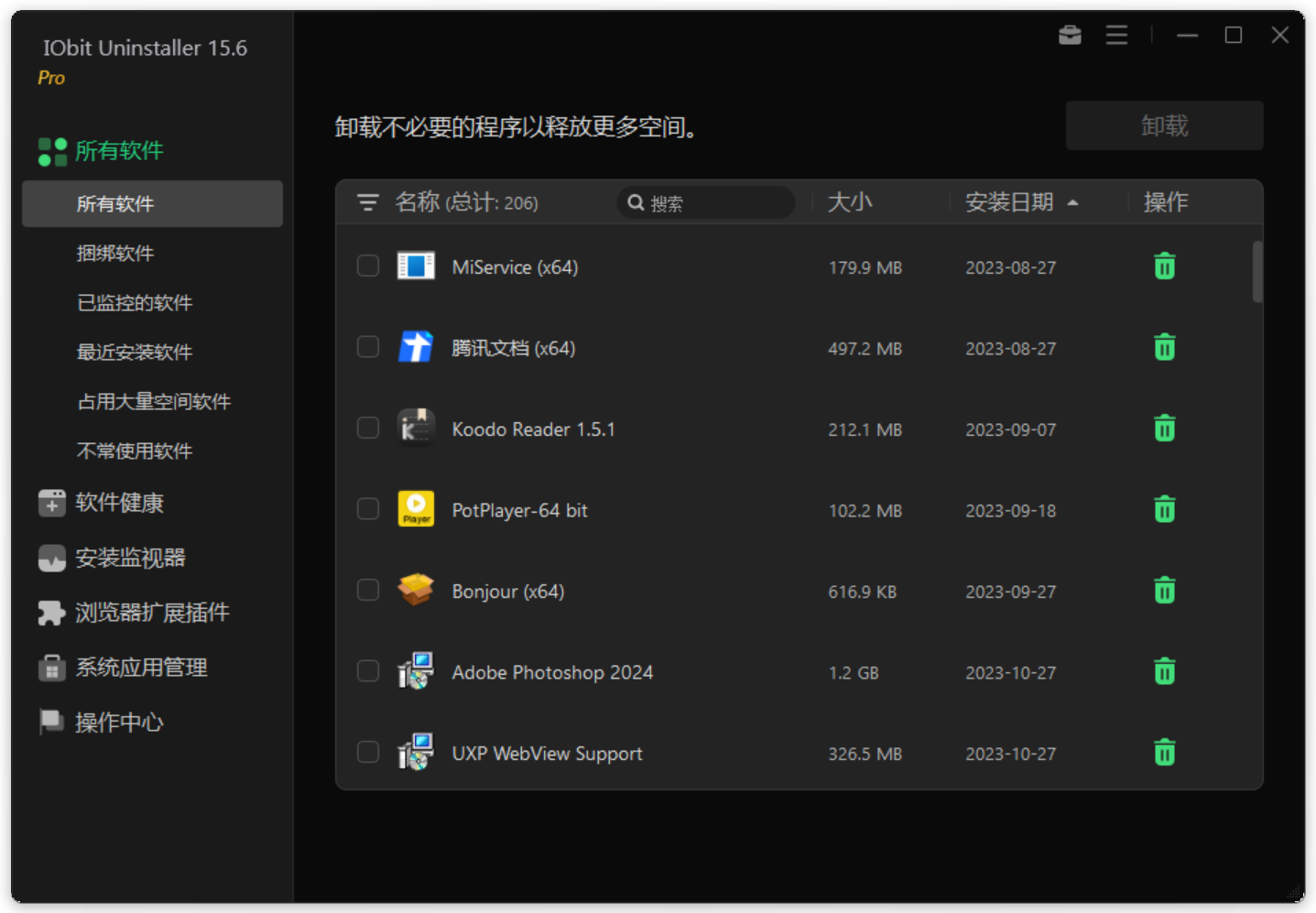Check the PotPlayer-64 bit checkbox
This screenshot has width=1316, height=913.
368,509
